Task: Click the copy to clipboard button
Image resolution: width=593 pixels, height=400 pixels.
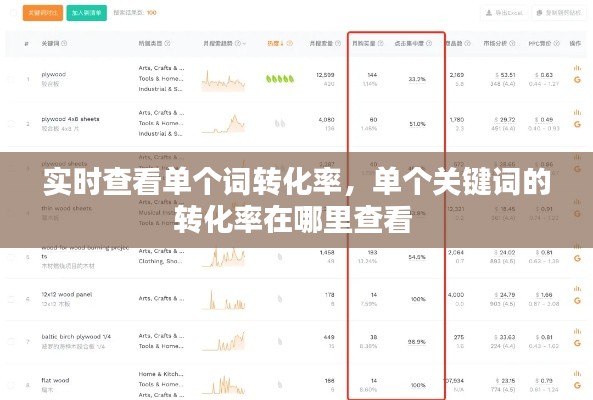Action: (x=559, y=13)
